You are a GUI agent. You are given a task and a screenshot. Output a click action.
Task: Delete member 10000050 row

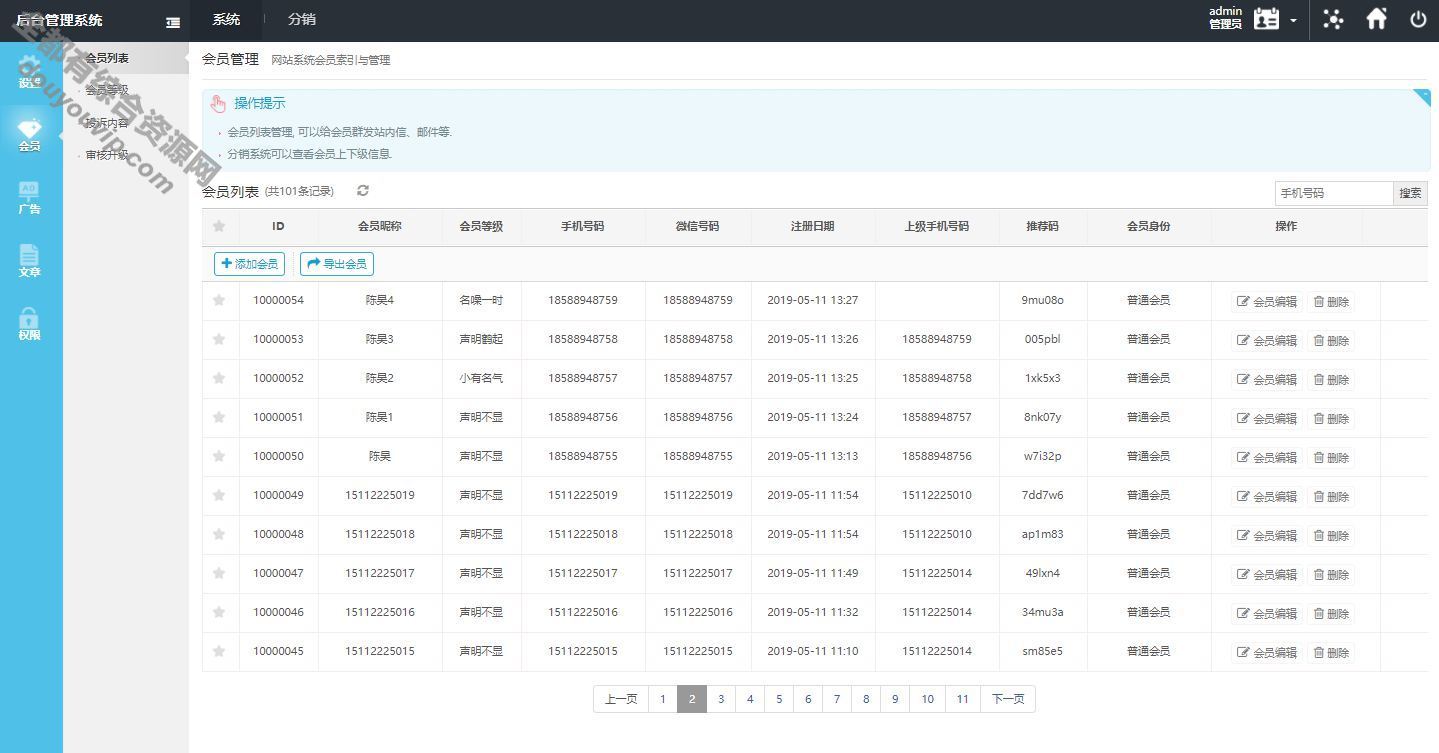tap(1331, 457)
